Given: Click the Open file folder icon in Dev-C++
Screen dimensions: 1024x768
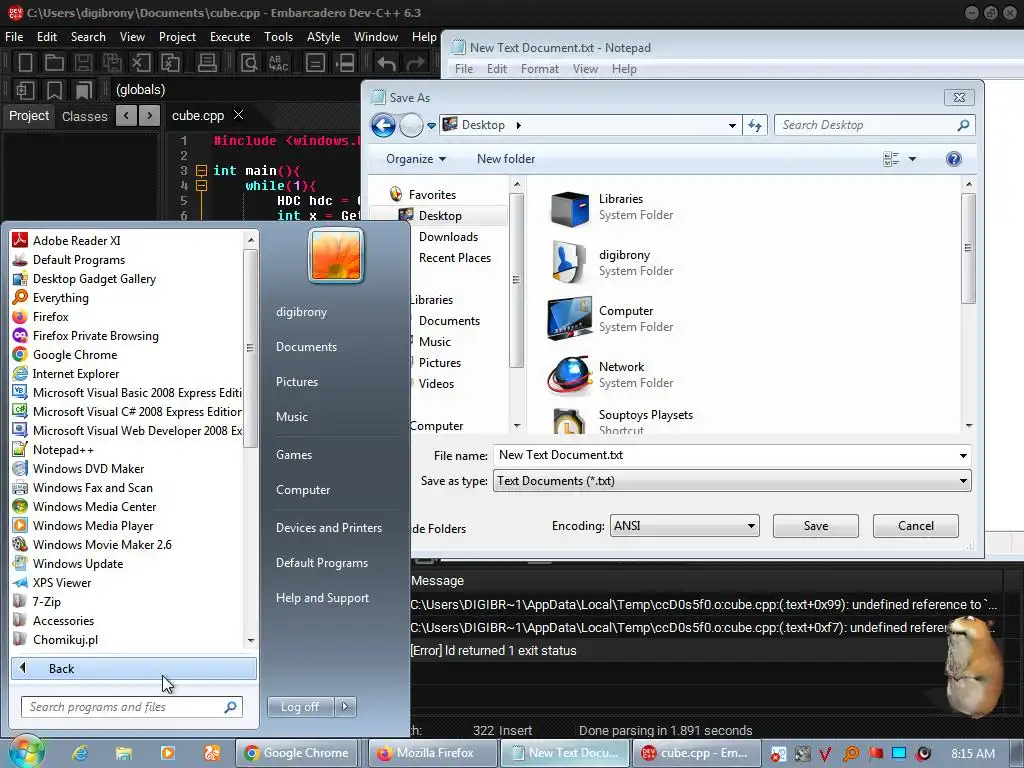Looking at the screenshot, I should coord(54,63).
